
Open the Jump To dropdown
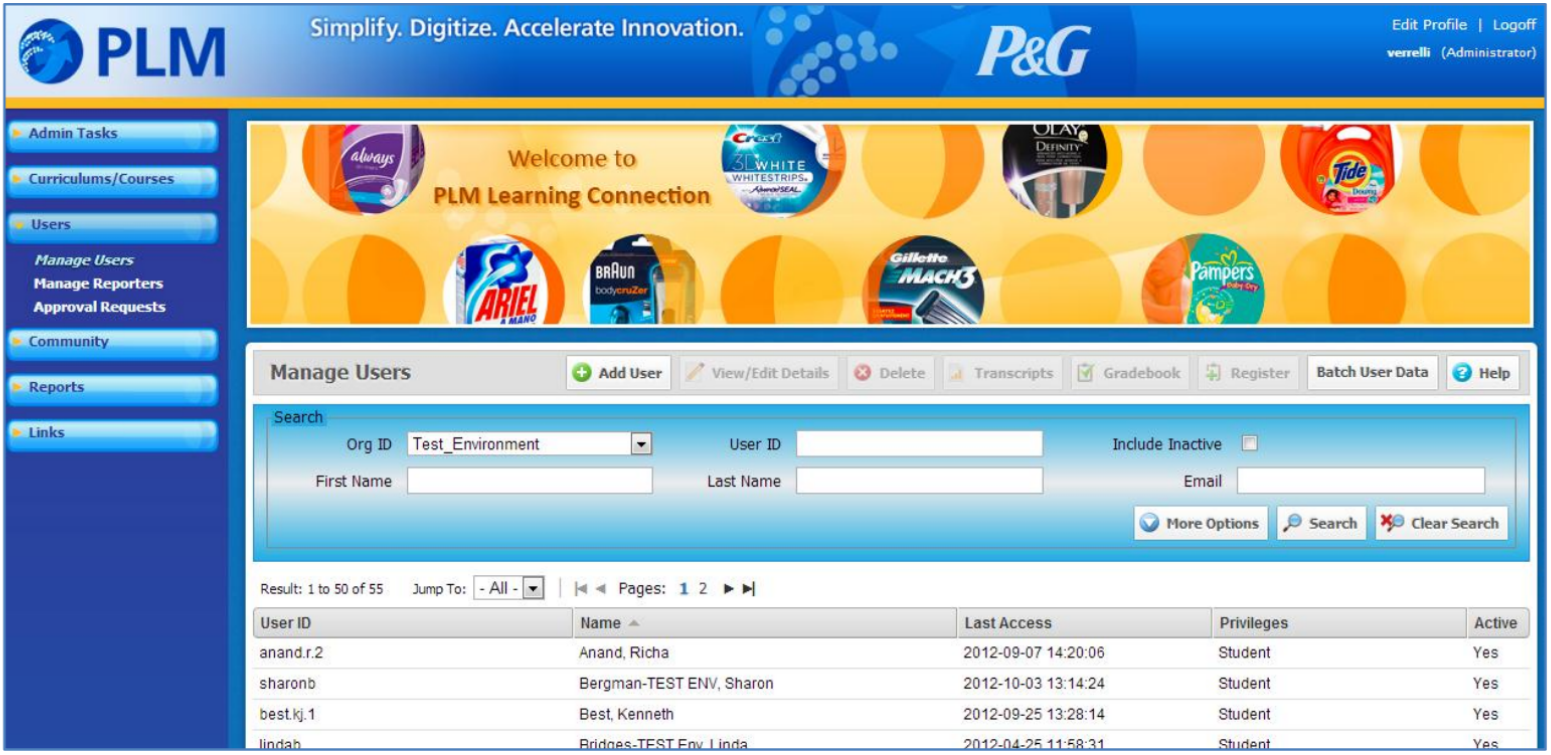[x=533, y=589]
